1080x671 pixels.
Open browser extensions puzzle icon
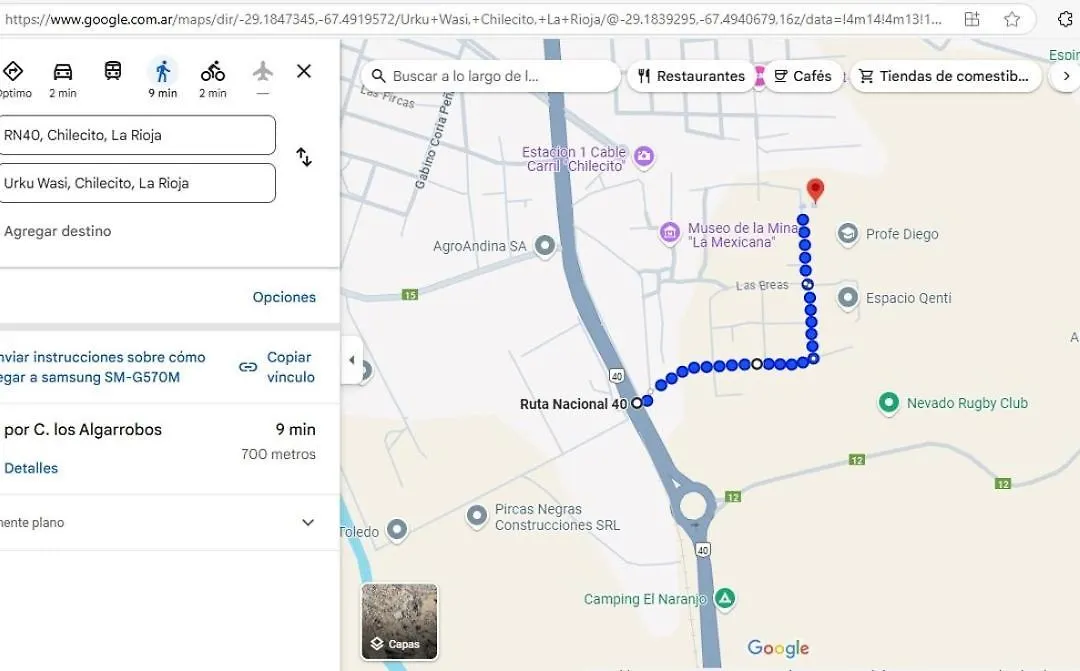pyautogui.click(x=1065, y=19)
